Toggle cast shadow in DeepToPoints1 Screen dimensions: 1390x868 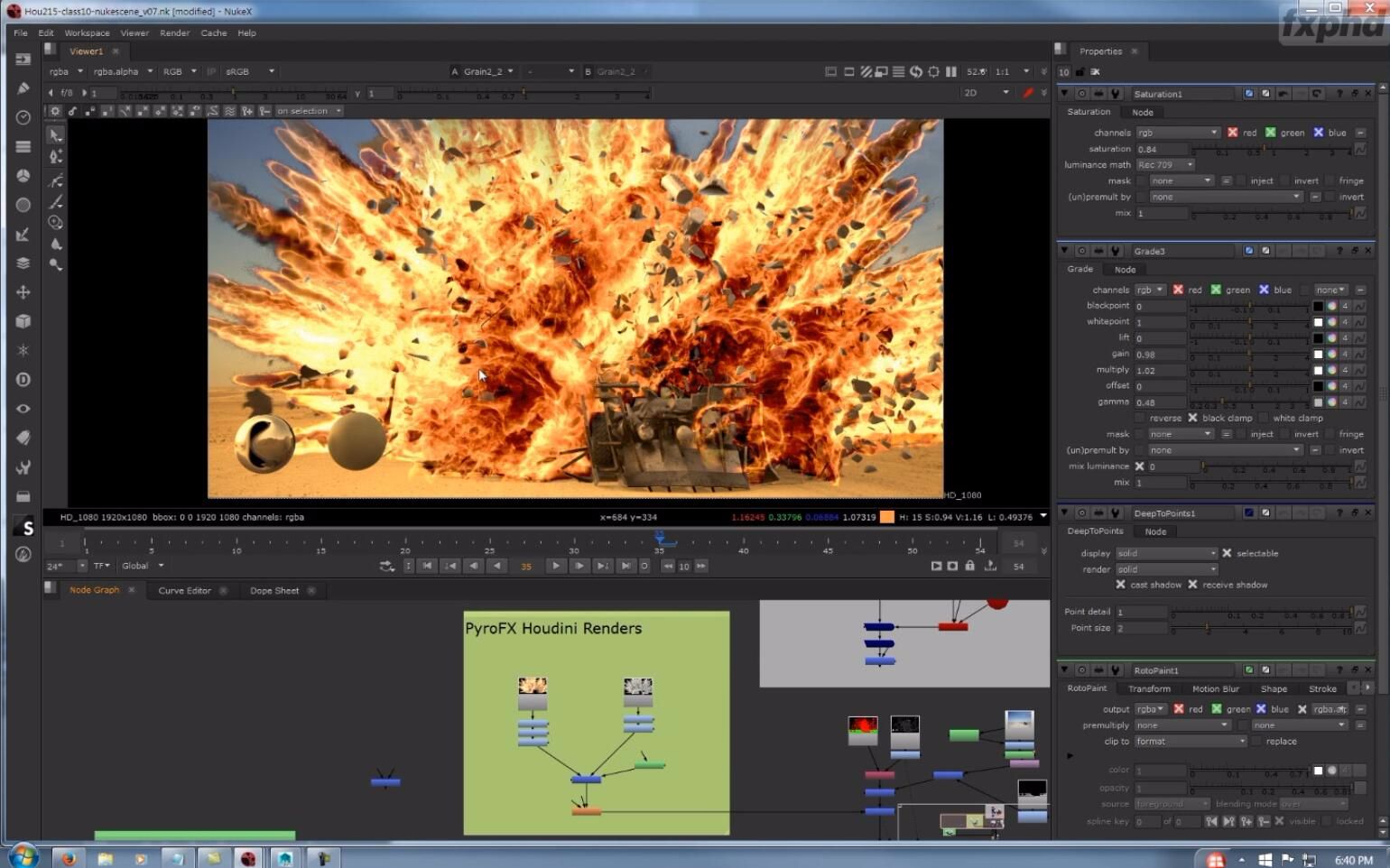click(x=1120, y=585)
